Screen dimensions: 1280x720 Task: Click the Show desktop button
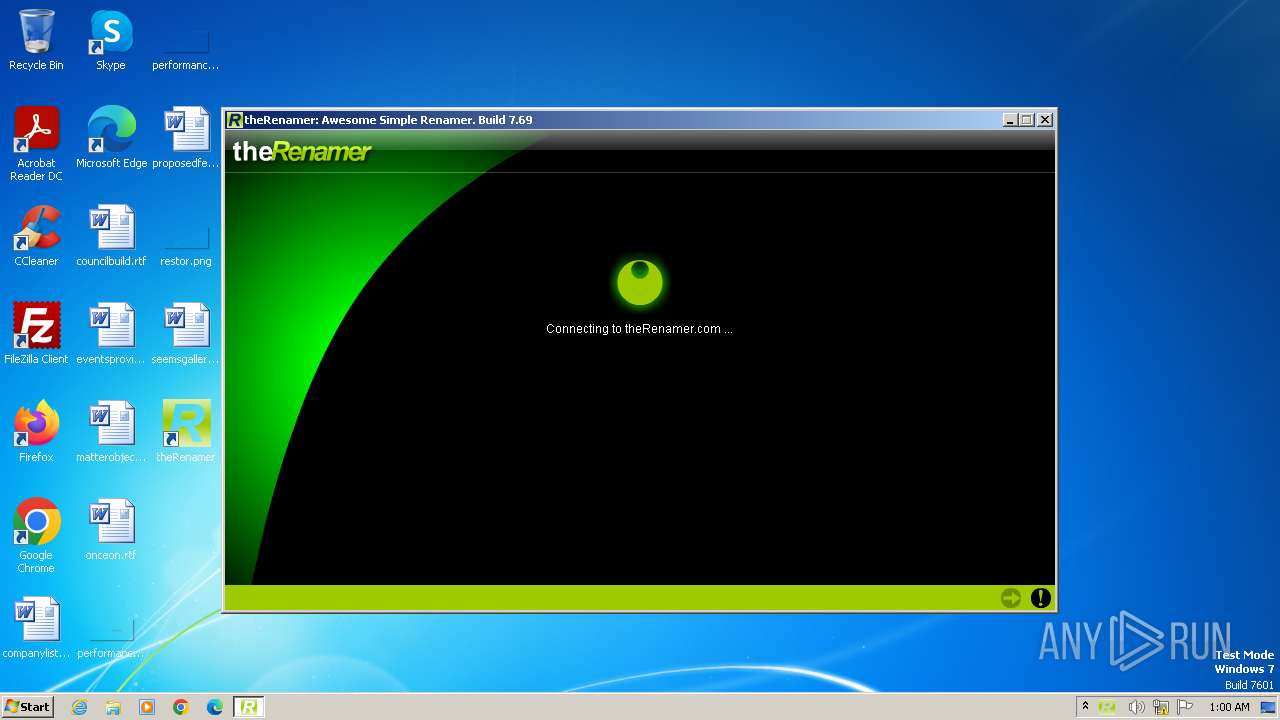[1268, 707]
